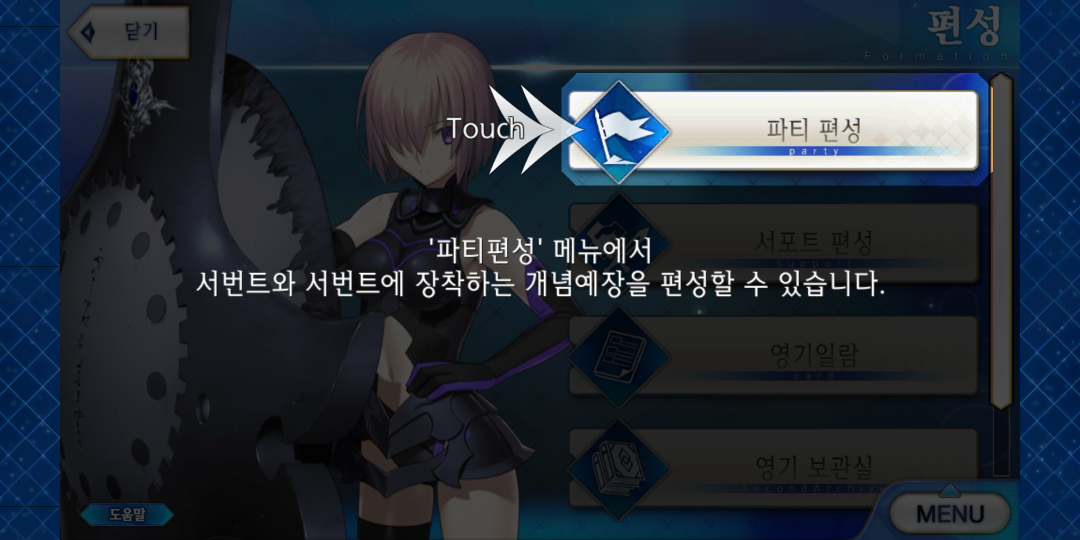
Task: Select the 서포트 편성 Support entry
Action: click(773, 242)
